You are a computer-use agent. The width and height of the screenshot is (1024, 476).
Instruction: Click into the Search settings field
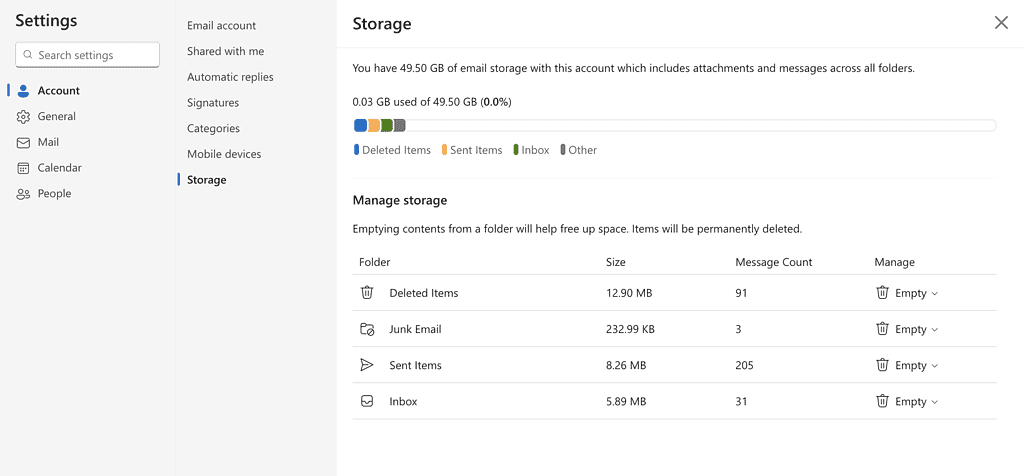click(88, 55)
